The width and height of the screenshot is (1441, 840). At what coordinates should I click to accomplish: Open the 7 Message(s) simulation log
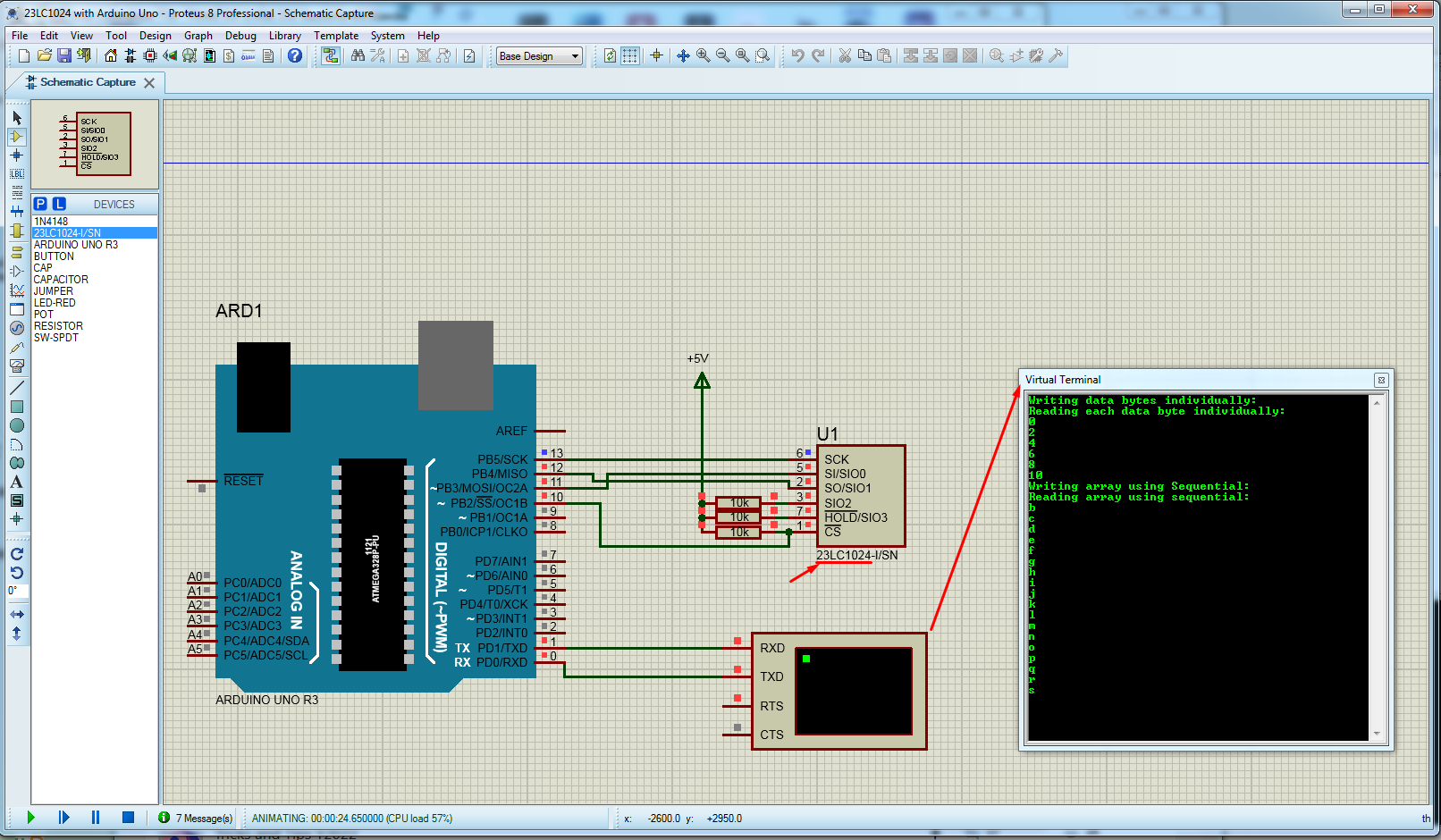[196, 818]
